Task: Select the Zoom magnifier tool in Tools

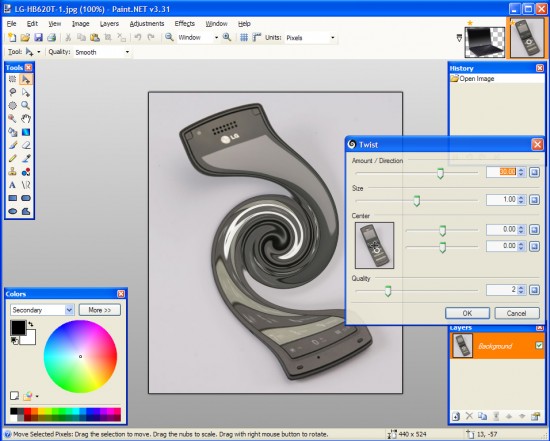Action: pyautogui.click(x=25, y=105)
